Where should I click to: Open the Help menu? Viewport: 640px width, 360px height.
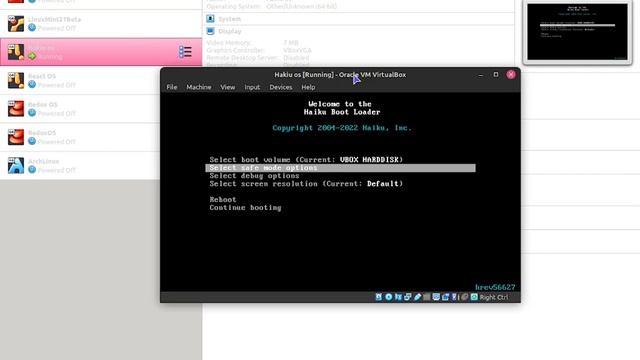[308, 87]
